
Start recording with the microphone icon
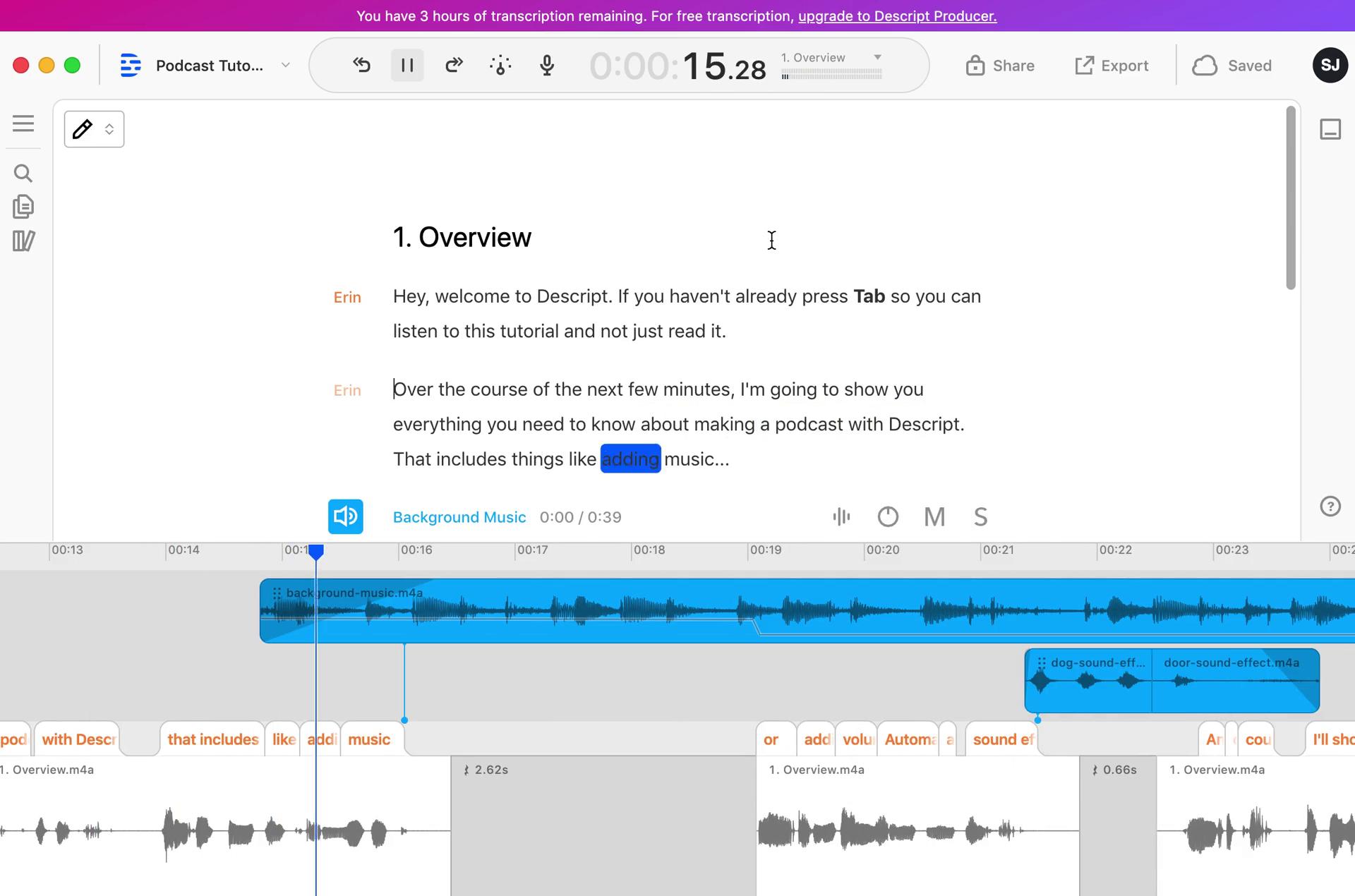(x=547, y=66)
